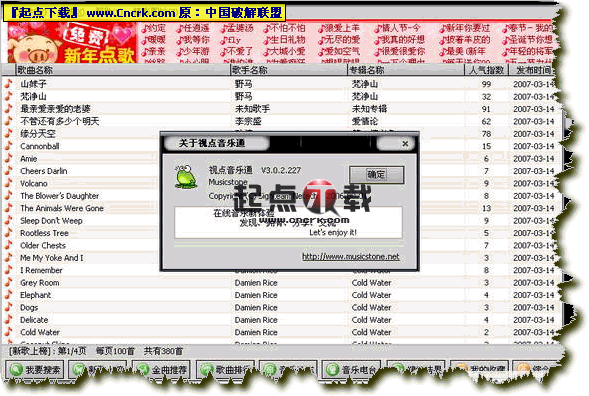
Task: Close the 关于视点音乐通 dialog
Action: coord(405,144)
